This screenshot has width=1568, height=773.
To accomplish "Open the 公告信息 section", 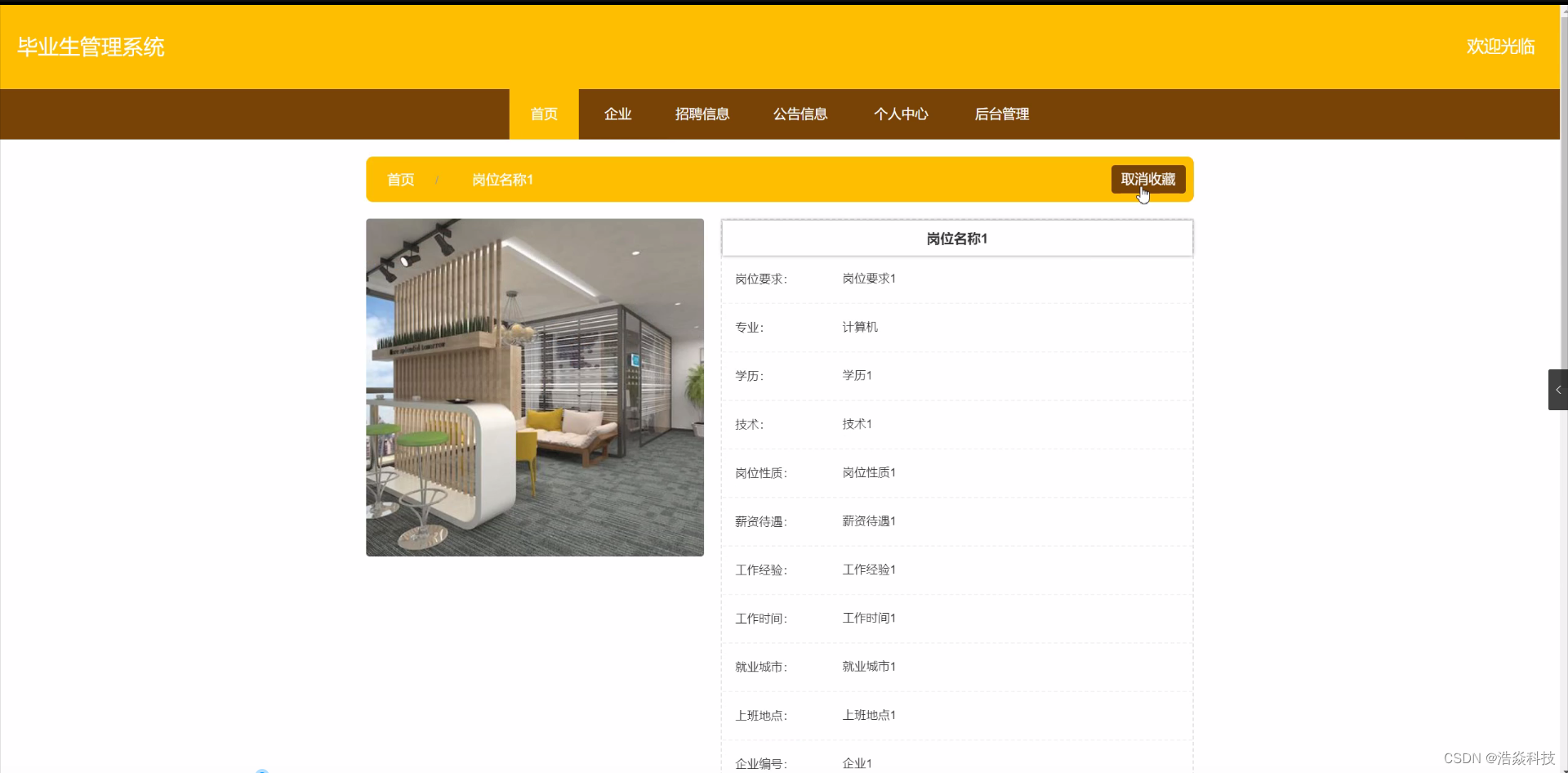I will [800, 114].
